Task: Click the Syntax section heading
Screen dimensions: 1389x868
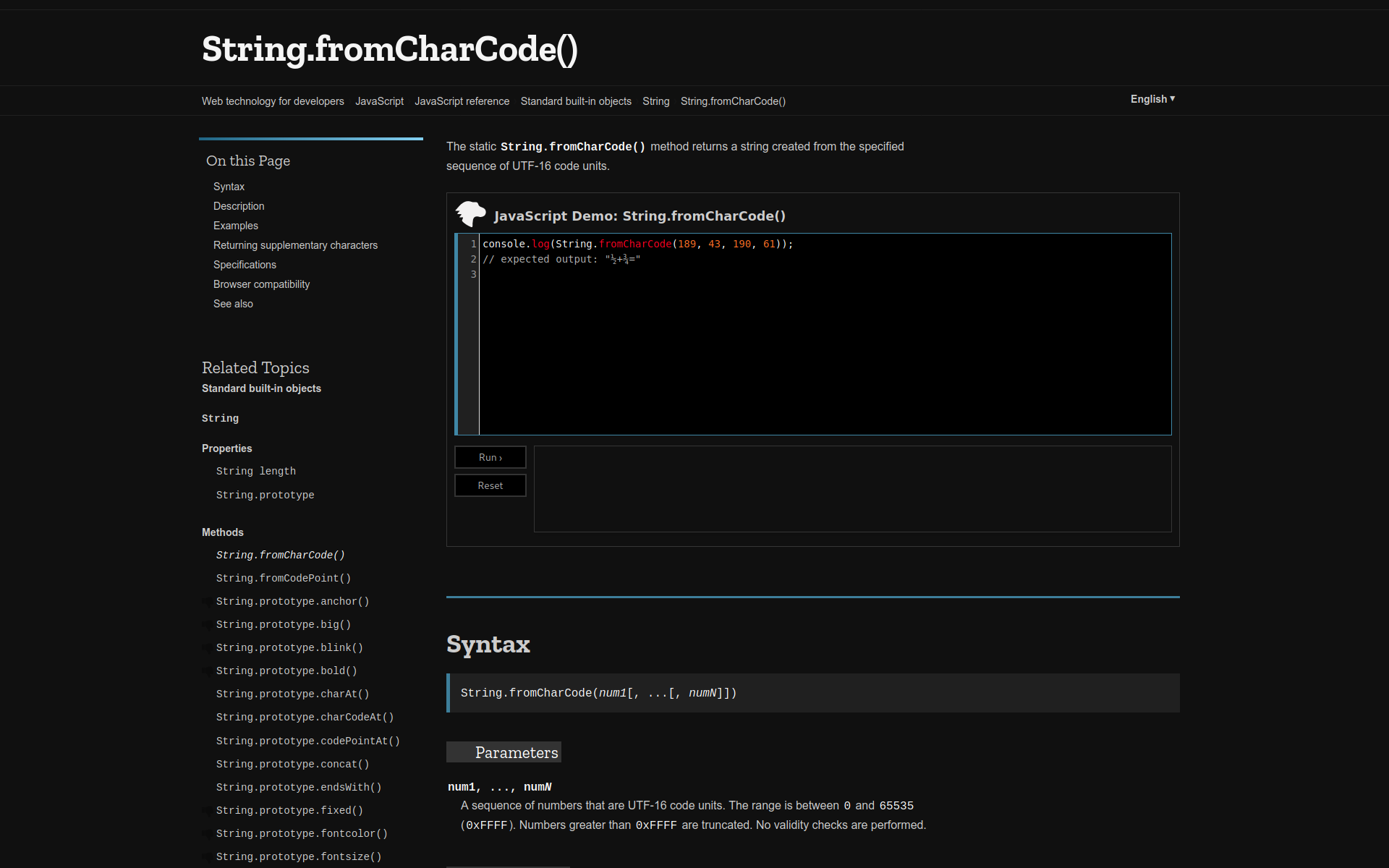Action: [x=488, y=644]
